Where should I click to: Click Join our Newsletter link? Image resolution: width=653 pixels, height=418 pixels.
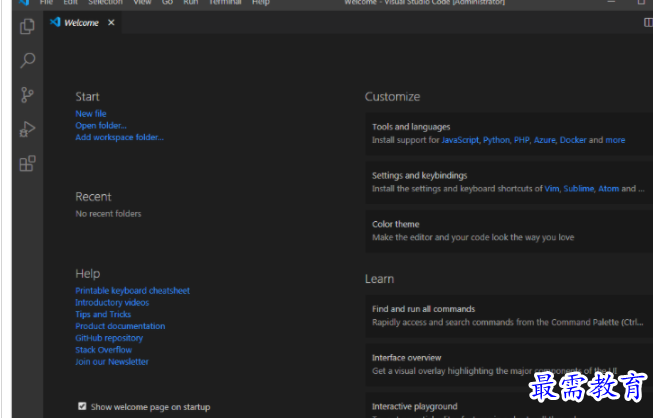pyautogui.click(x=112, y=362)
